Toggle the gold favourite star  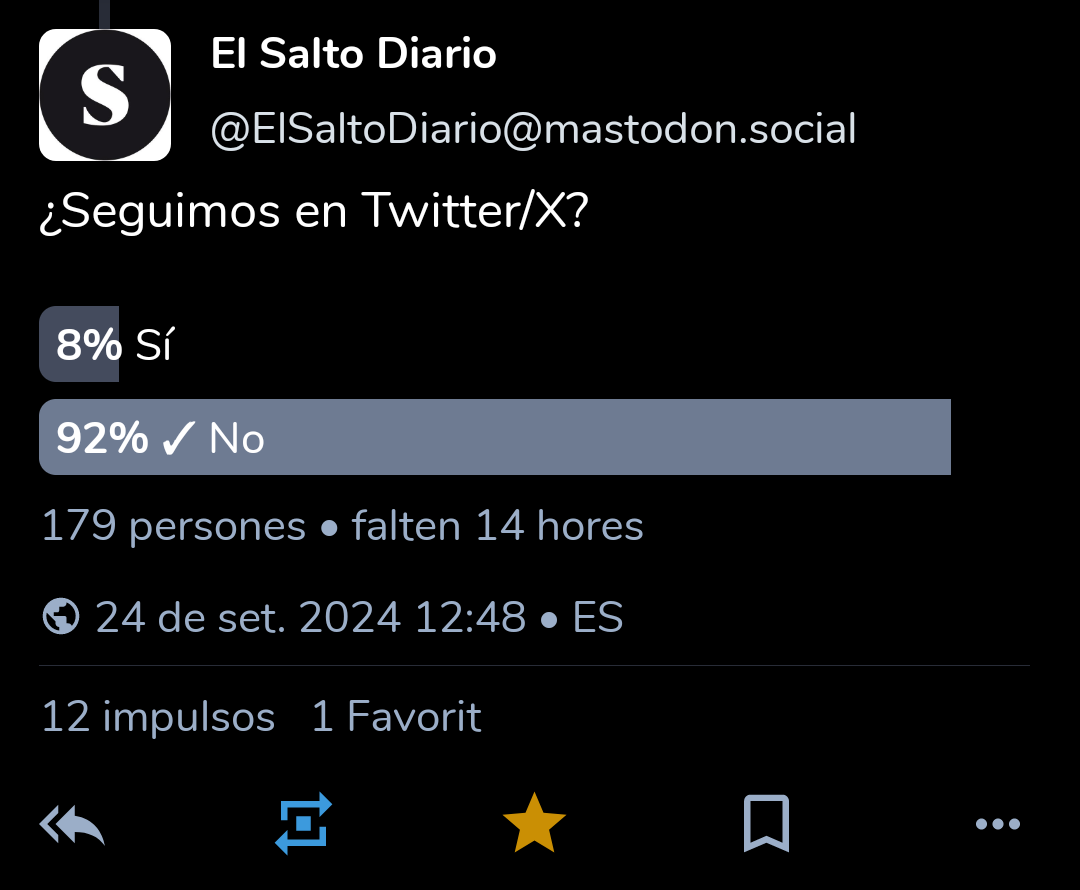coord(534,824)
